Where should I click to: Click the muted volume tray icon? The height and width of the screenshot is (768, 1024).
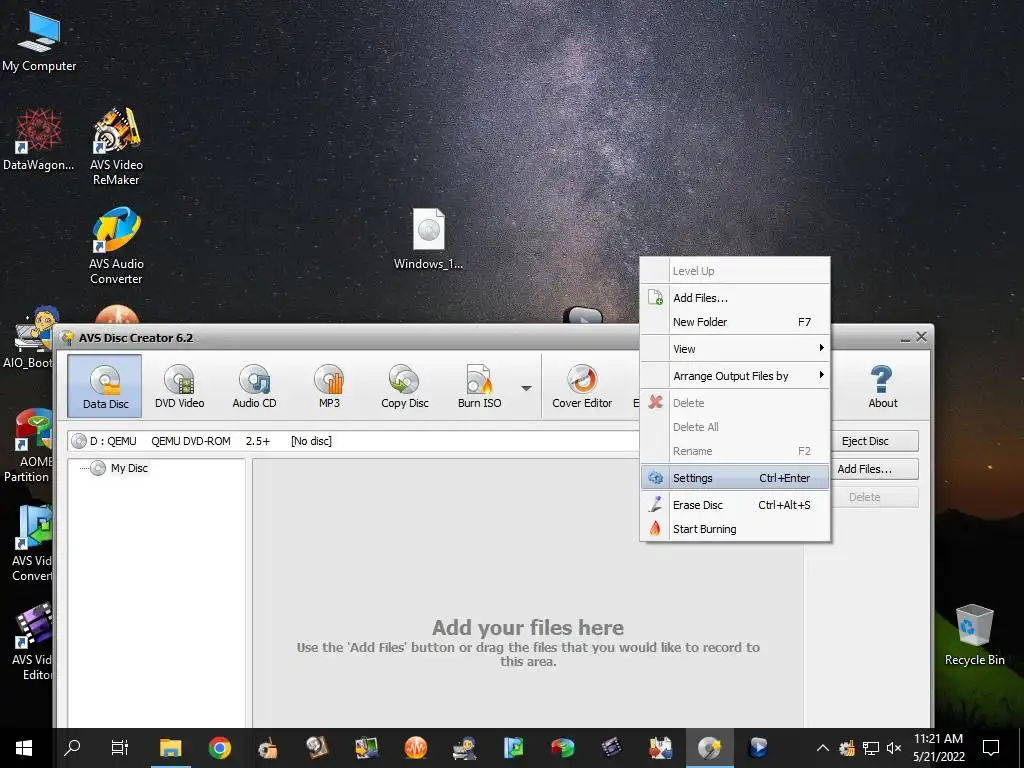click(894, 748)
